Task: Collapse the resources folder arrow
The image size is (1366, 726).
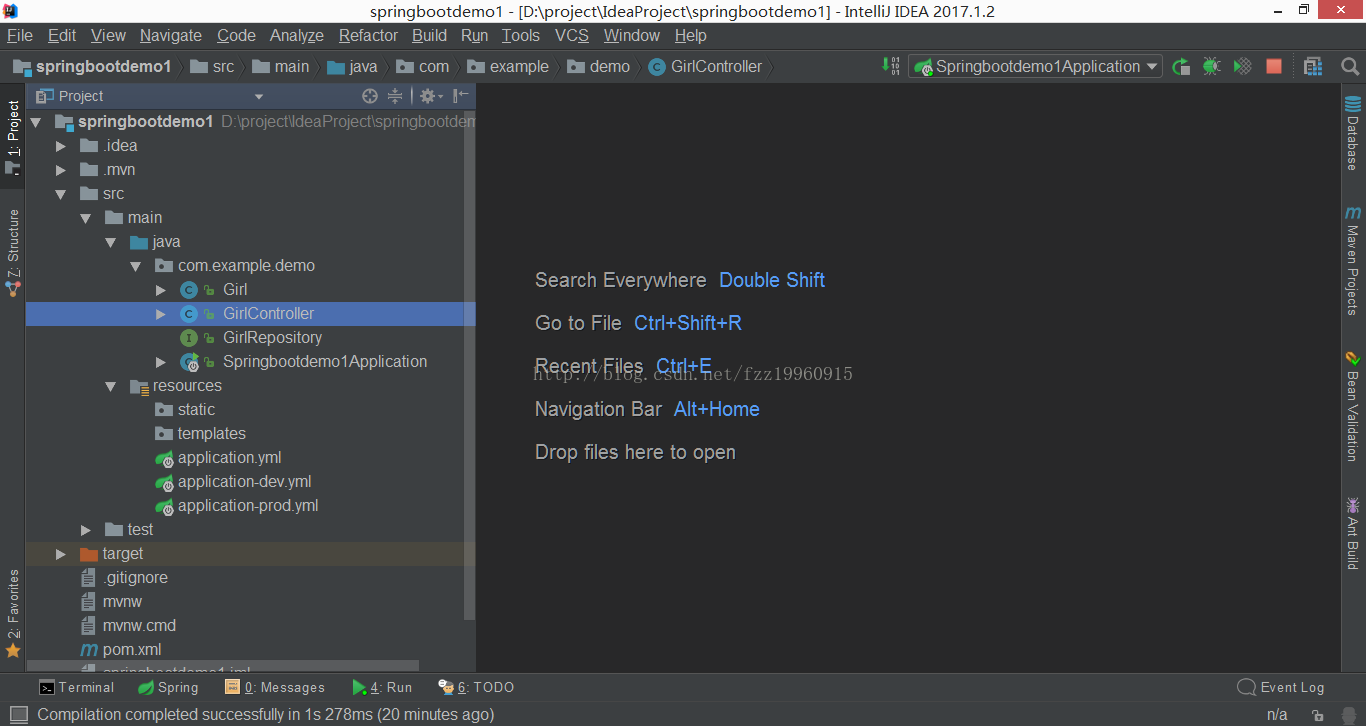Action: pyautogui.click(x=111, y=386)
